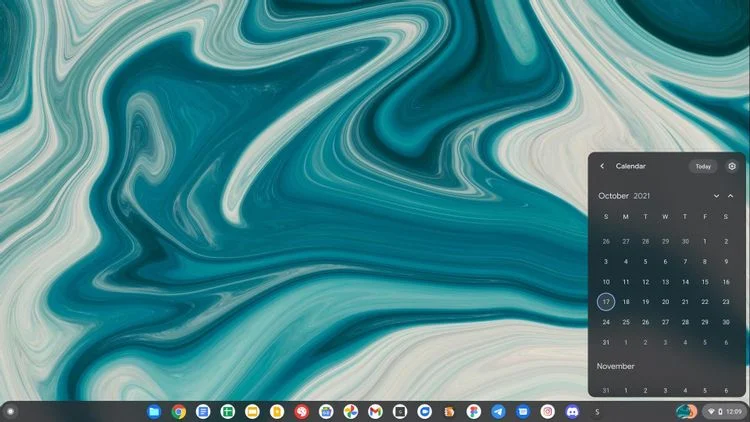Open Instagram from the shelf
750x422 pixels.
click(x=547, y=411)
